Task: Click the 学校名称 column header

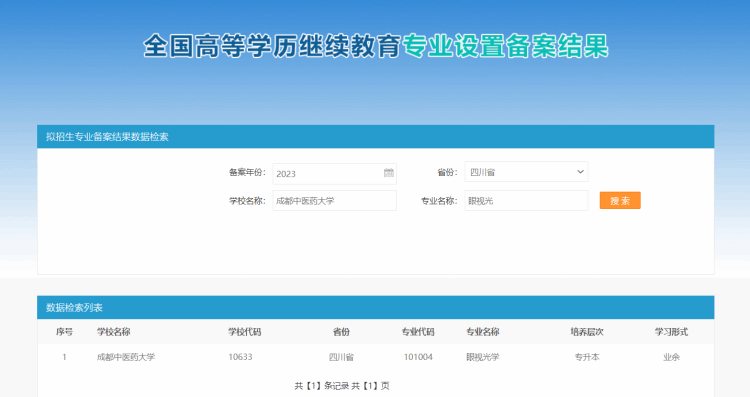Action: [x=113, y=331]
